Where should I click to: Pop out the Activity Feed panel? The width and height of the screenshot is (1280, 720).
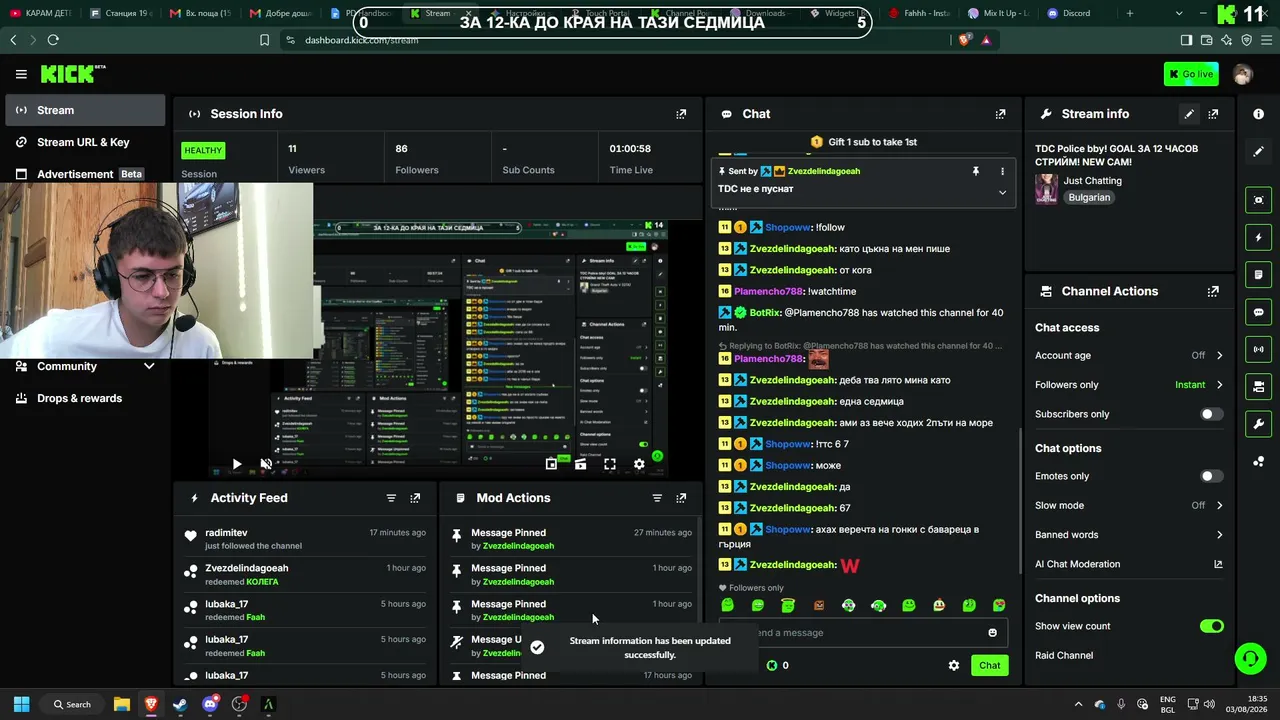coord(415,498)
